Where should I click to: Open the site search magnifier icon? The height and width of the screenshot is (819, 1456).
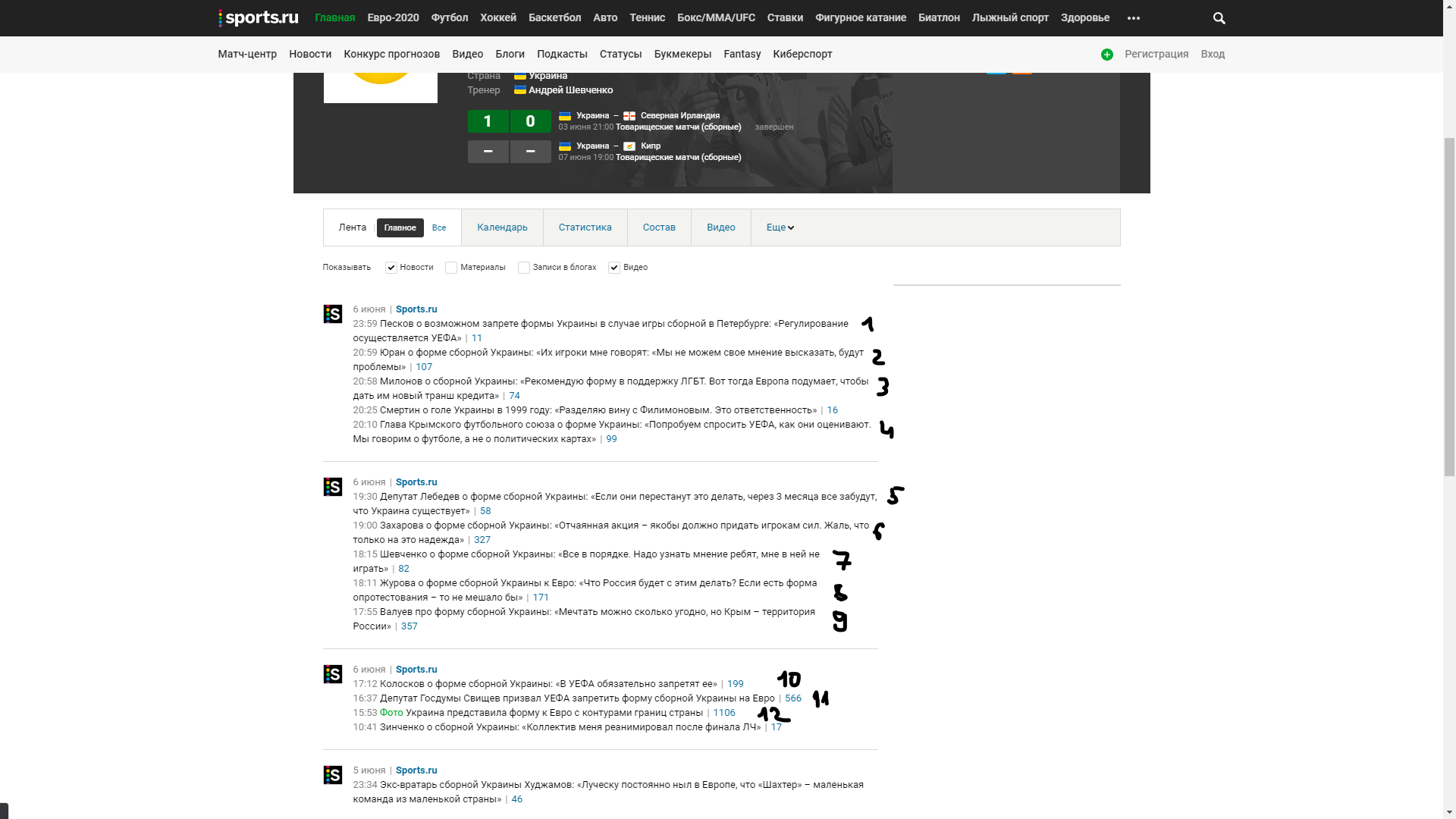1219,18
